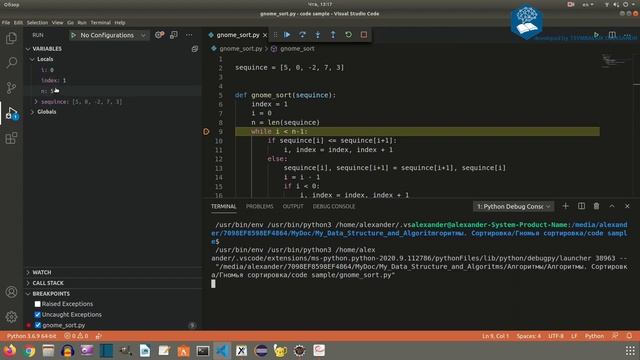
Task: Switch to the OUTPUT tab
Action: (293, 207)
